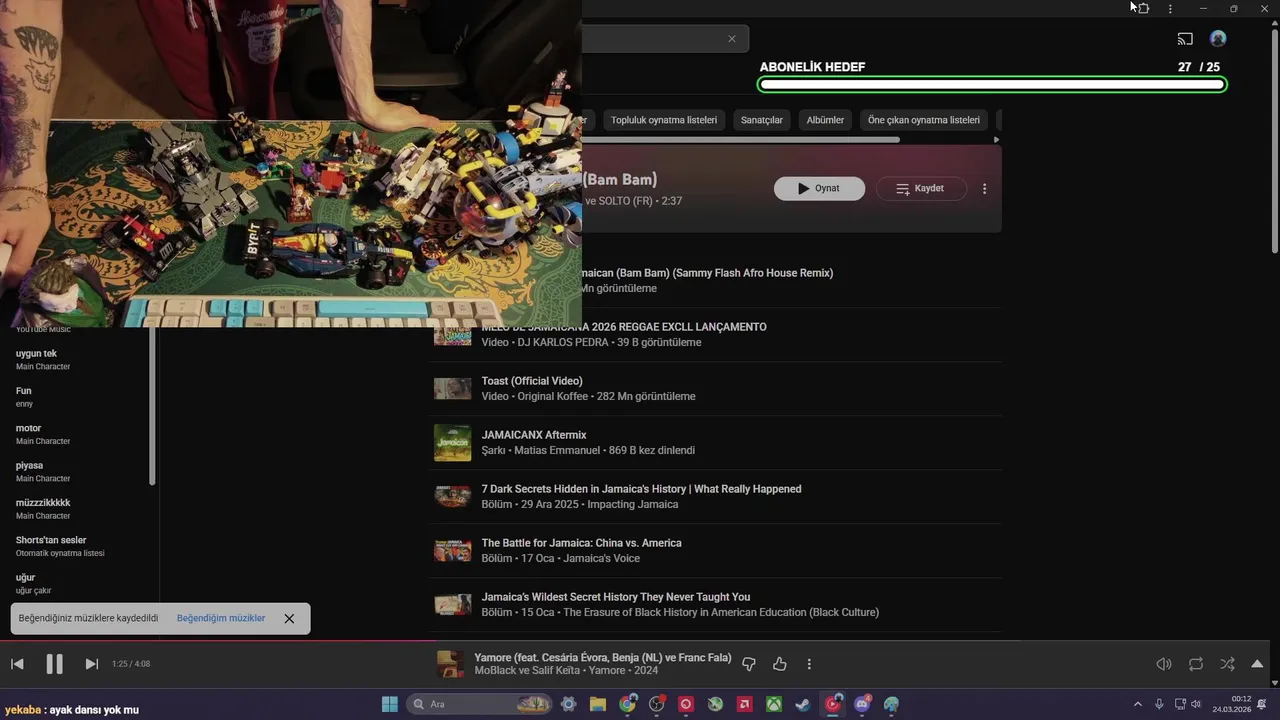This screenshot has height=720, width=1280.
Task: Open the JAMAICANX Aftermix song
Action: [x=534, y=435]
